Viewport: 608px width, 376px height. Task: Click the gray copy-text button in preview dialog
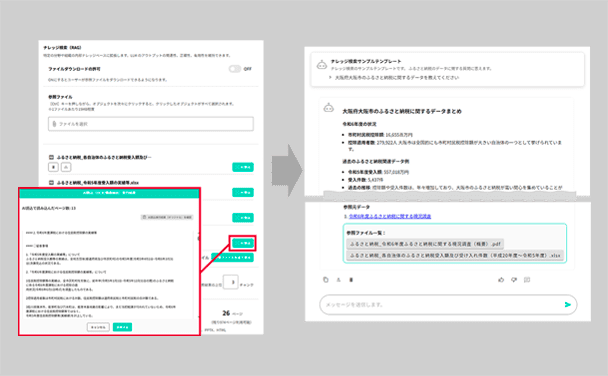tap(167, 217)
